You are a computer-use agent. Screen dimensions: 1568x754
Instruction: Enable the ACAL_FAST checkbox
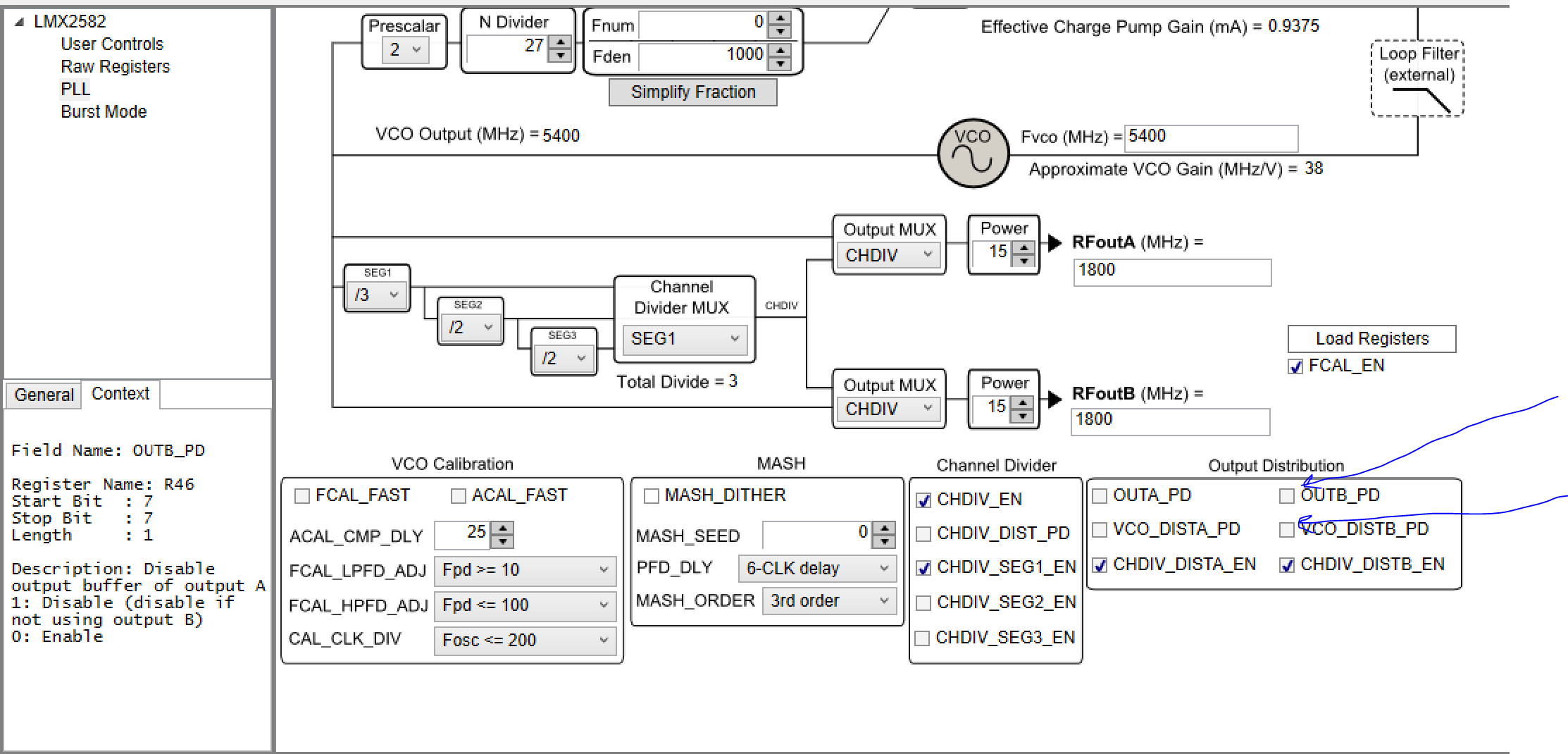tap(459, 496)
